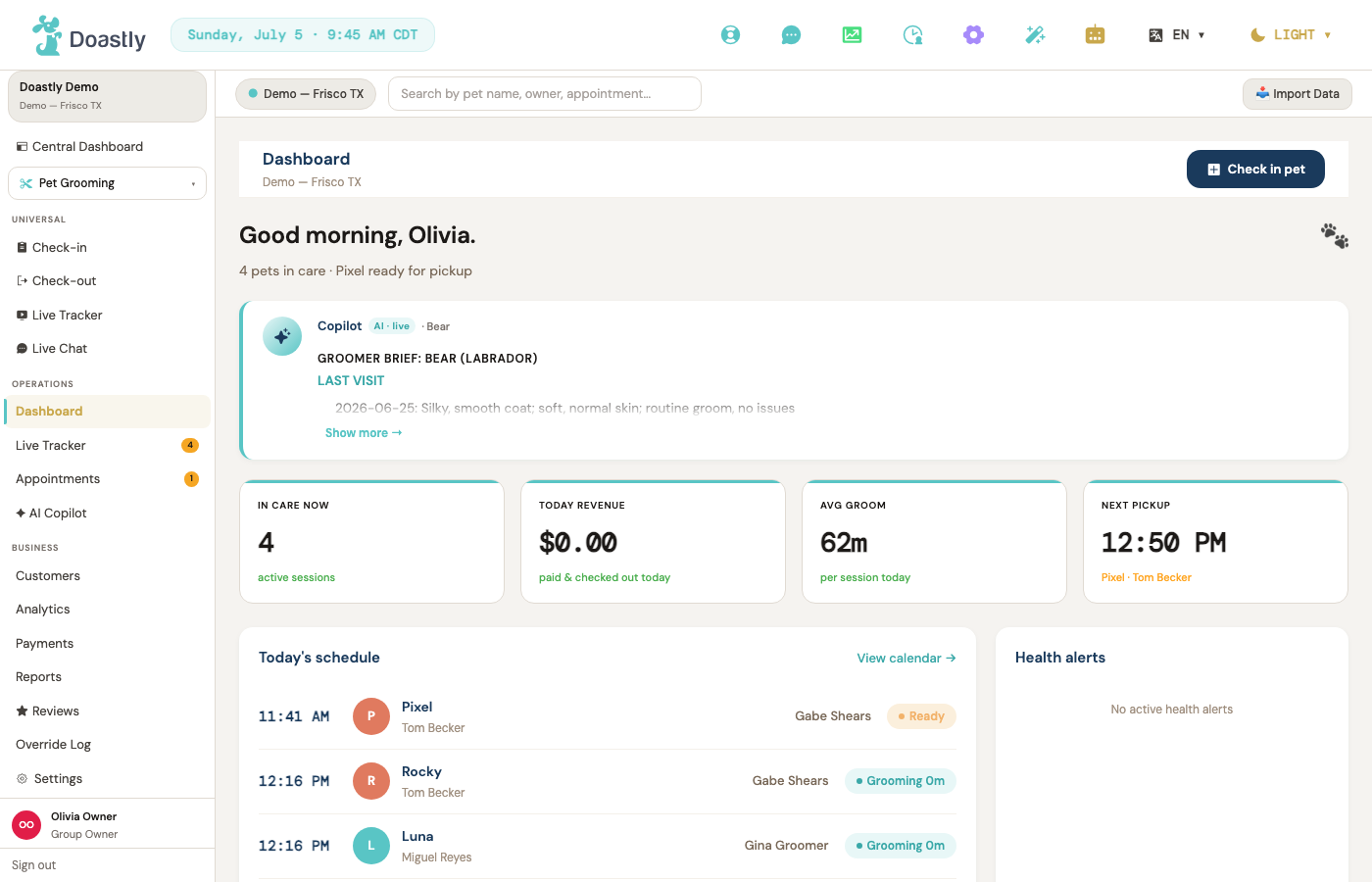Click the Live Tracker badge showing 4

click(x=190, y=445)
